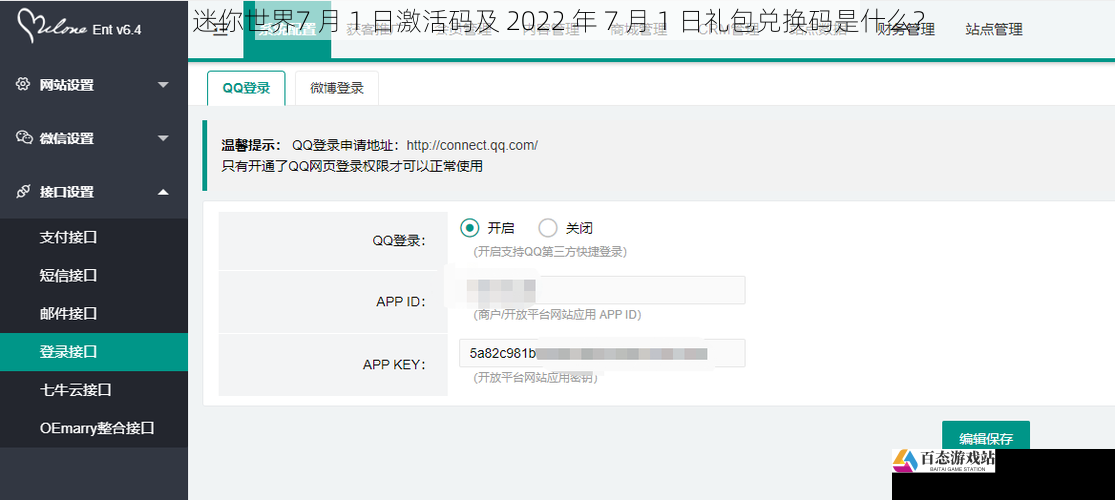Click the APP ID: field label

pyautogui.click(x=401, y=302)
